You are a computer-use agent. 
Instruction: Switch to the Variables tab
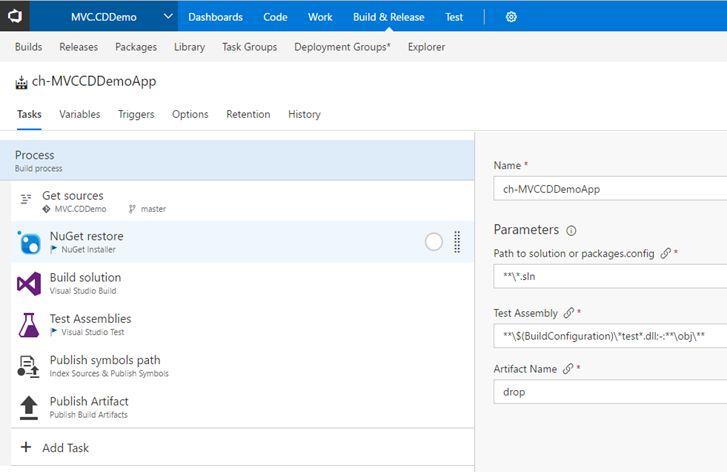[79, 114]
